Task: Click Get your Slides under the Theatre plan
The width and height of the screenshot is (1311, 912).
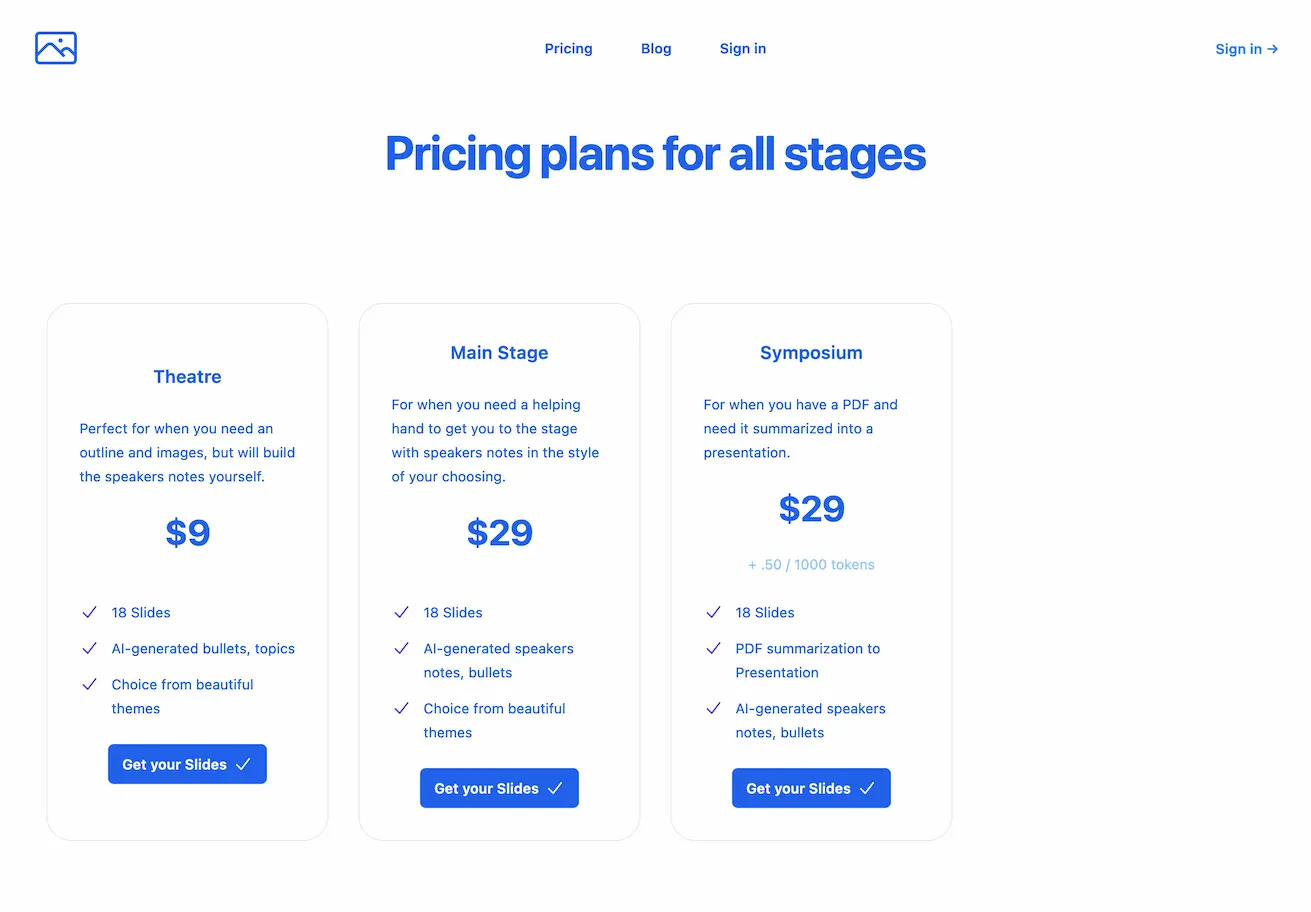Action: (187, 763)
